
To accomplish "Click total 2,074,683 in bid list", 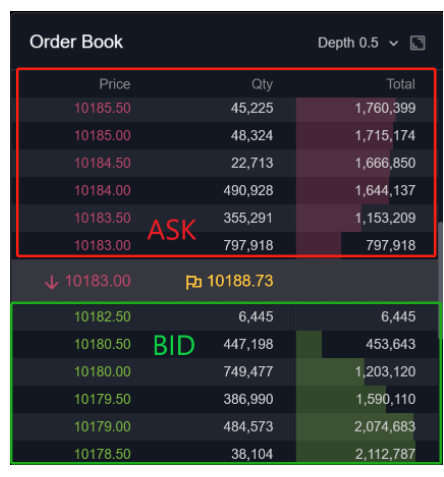I will (x=385, y=426).
